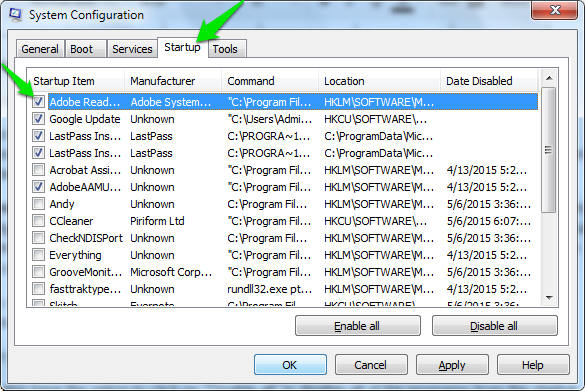Select the CheckNDISPort entry name
The image size is (585, 391).
pyautogui.click(x=86, y=238)
